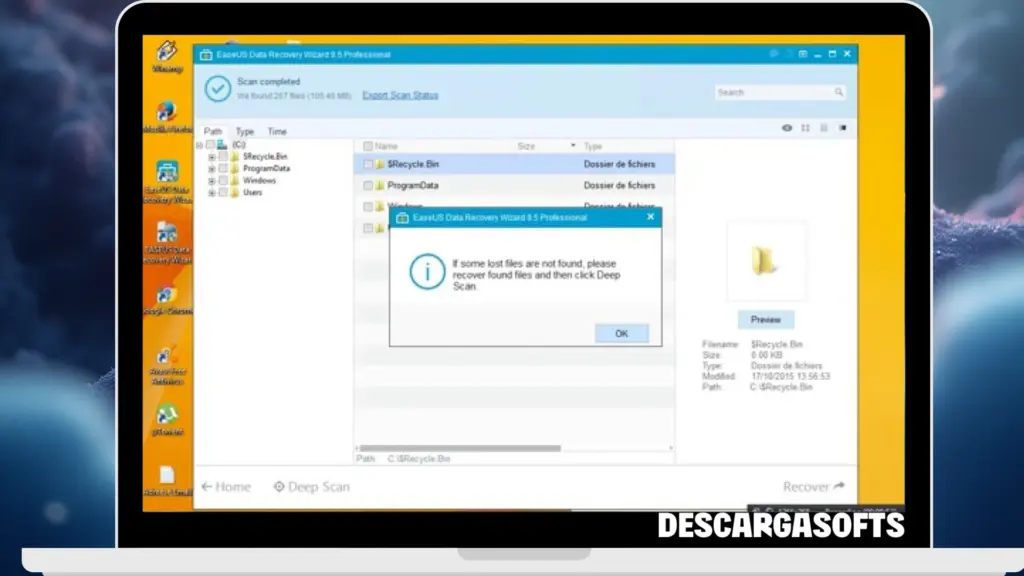
Task: Switch to thumbnail view using the grid icon
Action: [805, 128]
